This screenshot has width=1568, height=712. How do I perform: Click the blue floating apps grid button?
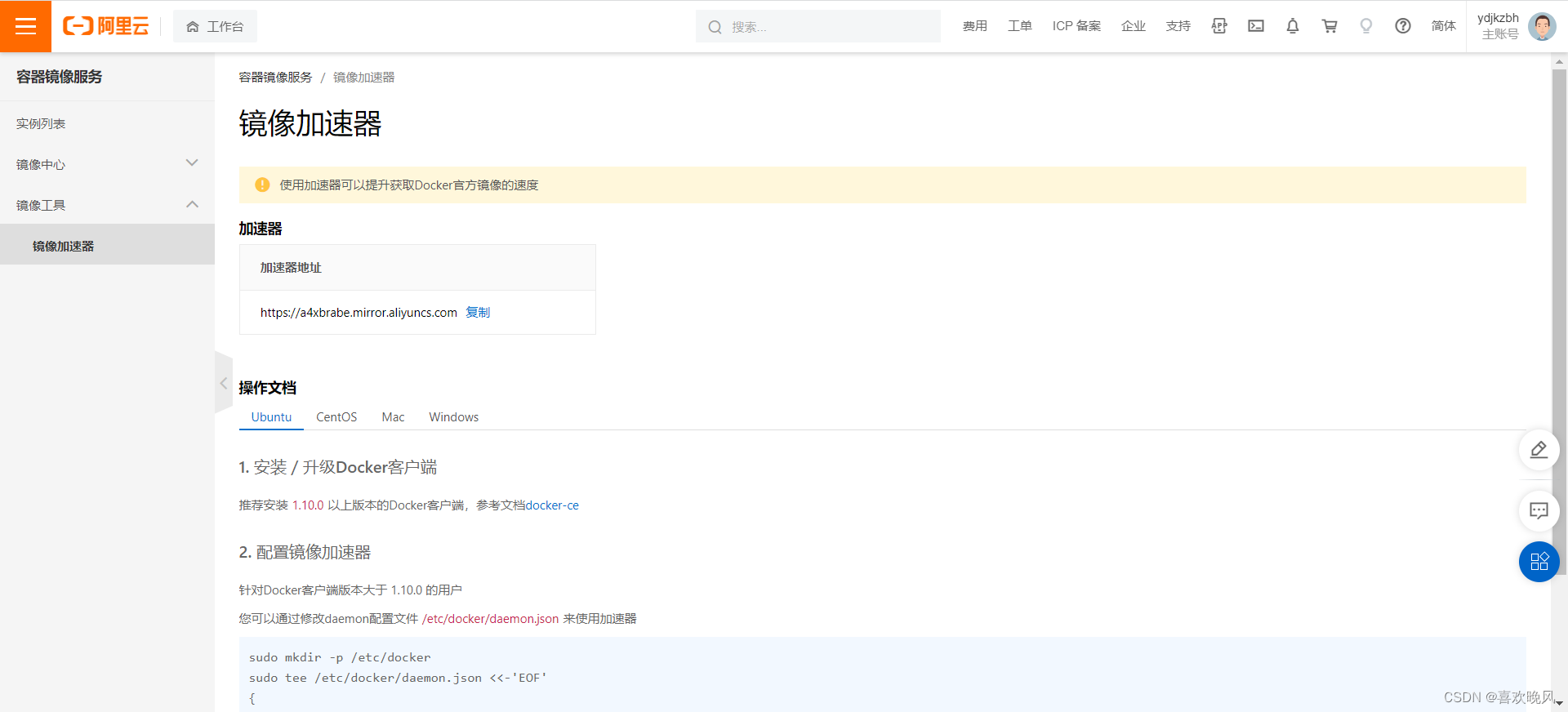coord(1539,562)
